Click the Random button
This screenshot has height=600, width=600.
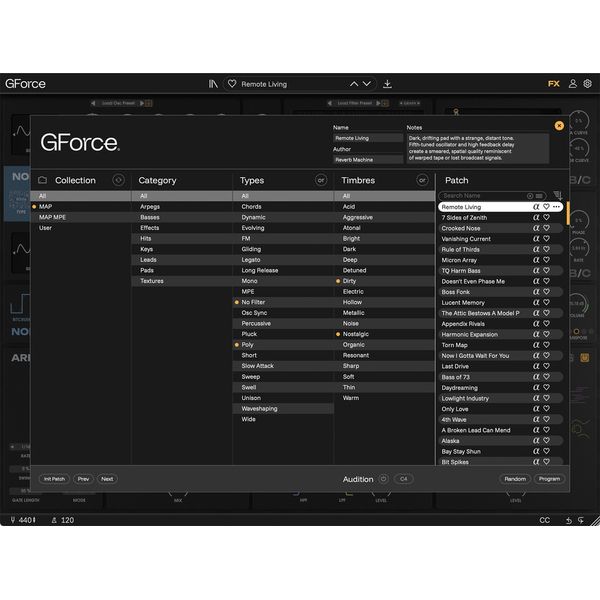pos(515,479)
